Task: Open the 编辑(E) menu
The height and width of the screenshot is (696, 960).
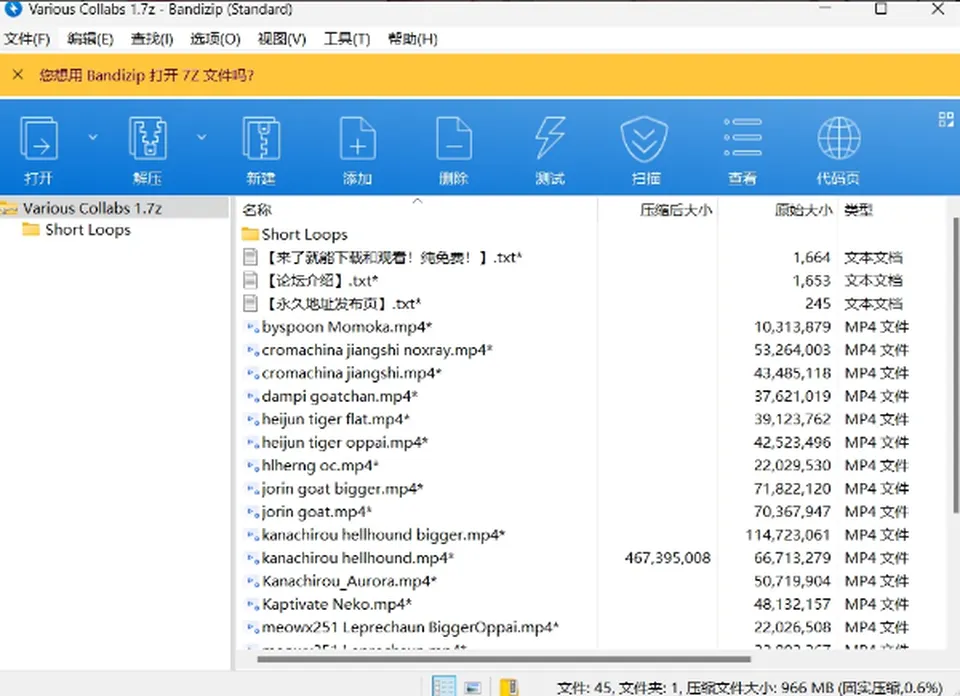Action: pos(90,39)
